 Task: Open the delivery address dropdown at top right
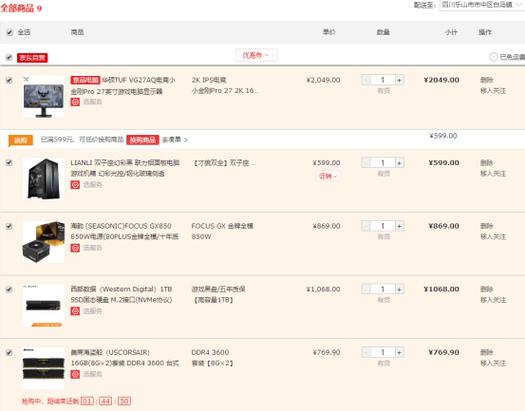coord(482,5)
